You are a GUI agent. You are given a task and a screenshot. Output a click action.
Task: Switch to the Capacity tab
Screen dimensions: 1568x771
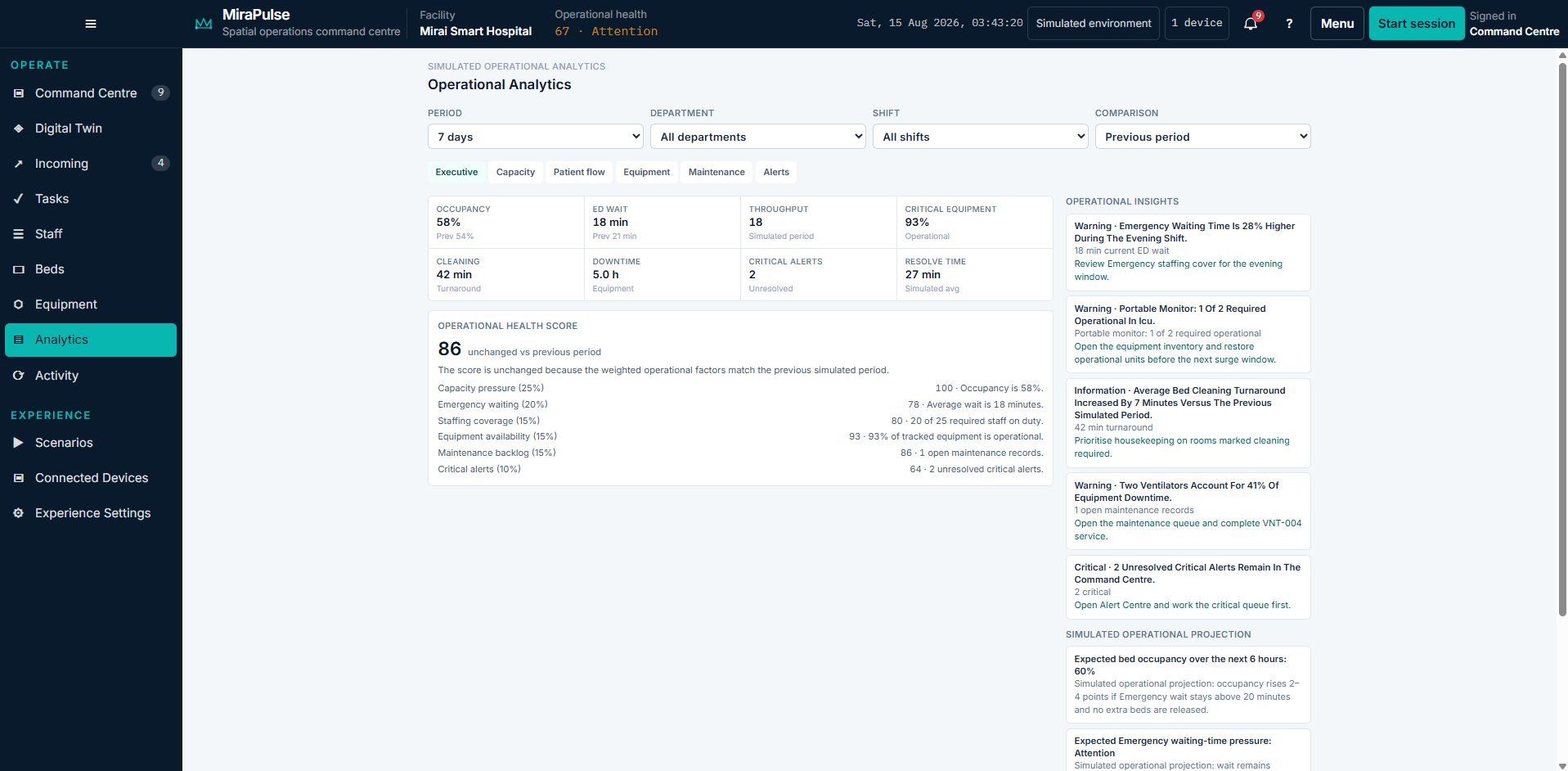coord(515,172)
